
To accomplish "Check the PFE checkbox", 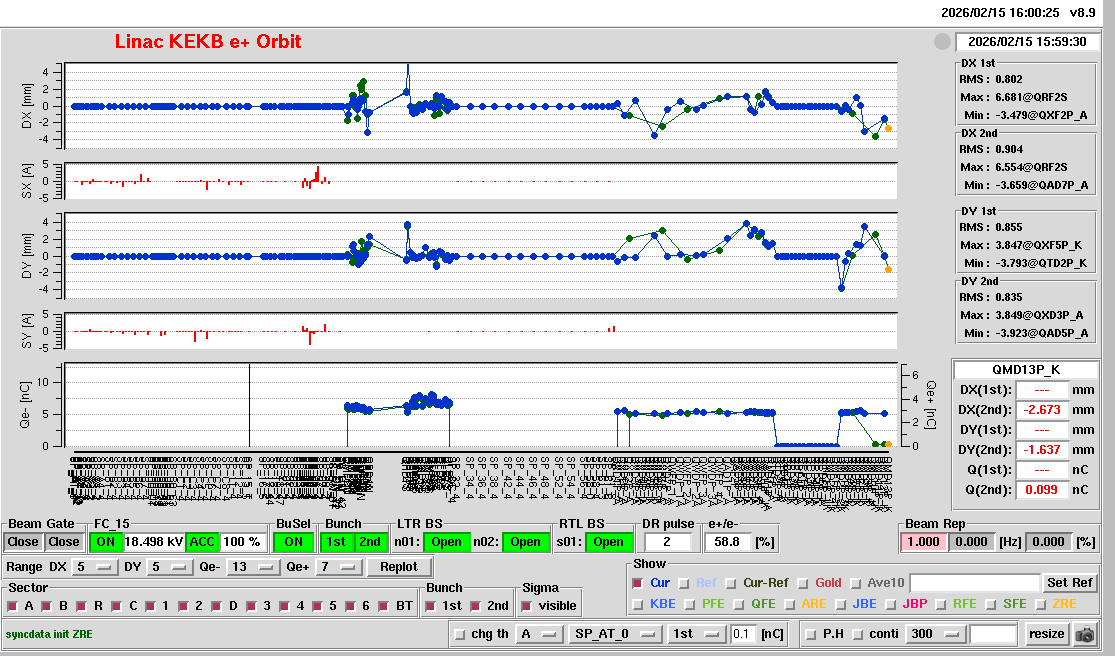I will [690, 604].
